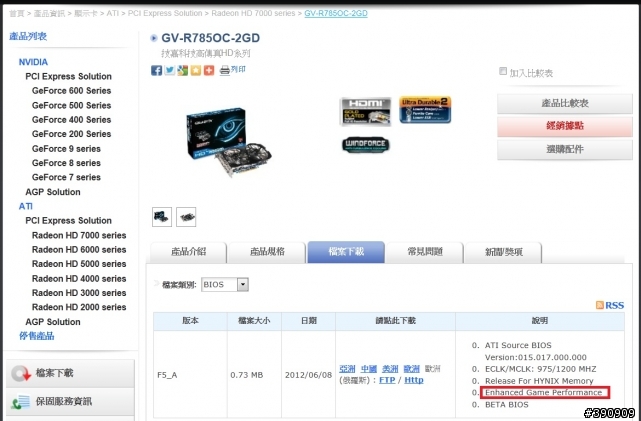Open Radeon HD 5000 series in sidebar
This screenshot has width=641, height=421.
(x=79, y=264)
